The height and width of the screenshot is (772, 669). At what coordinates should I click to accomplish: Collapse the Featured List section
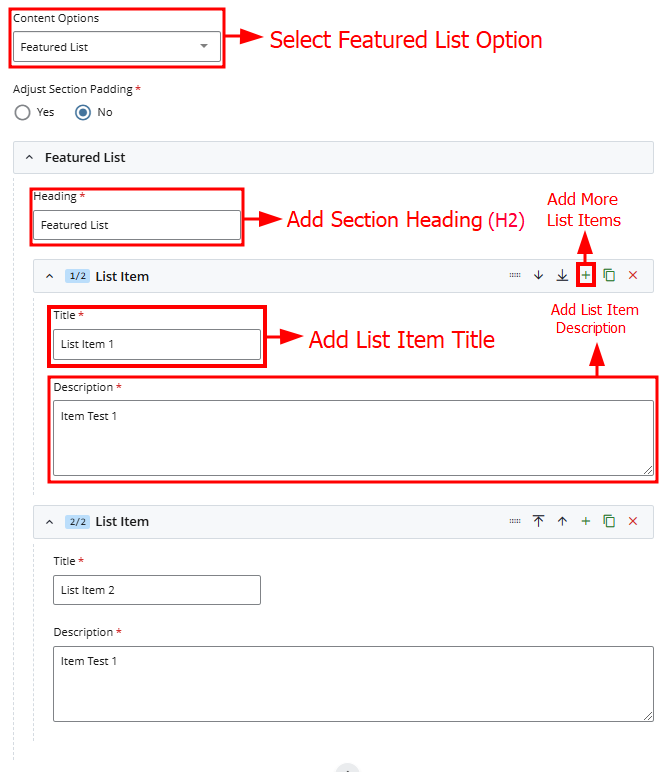coord(29,158)
